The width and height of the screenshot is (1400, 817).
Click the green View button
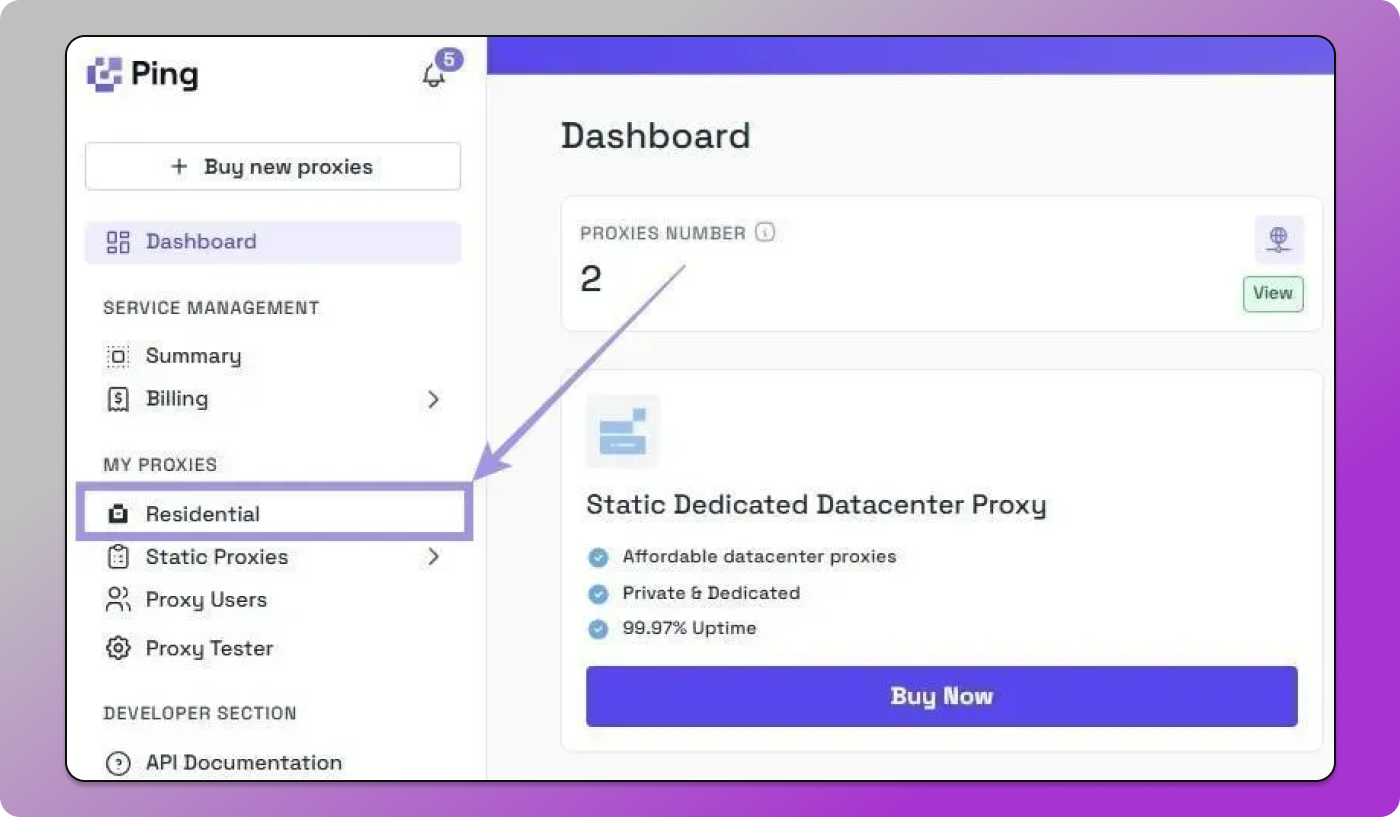(x=1273, y=293)
